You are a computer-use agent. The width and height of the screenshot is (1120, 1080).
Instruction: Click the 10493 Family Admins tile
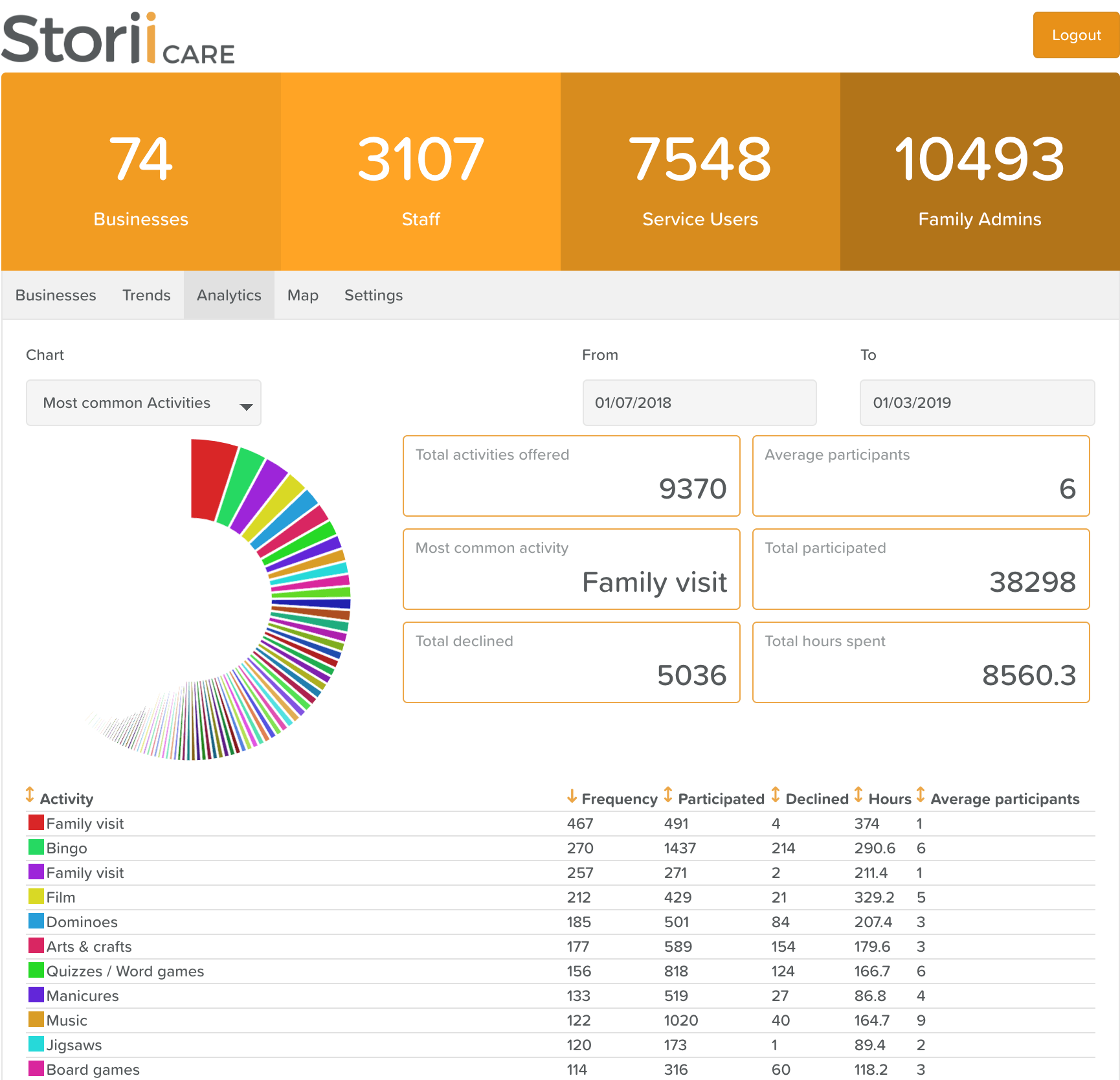pyautogui.click(x=980, y=172)
